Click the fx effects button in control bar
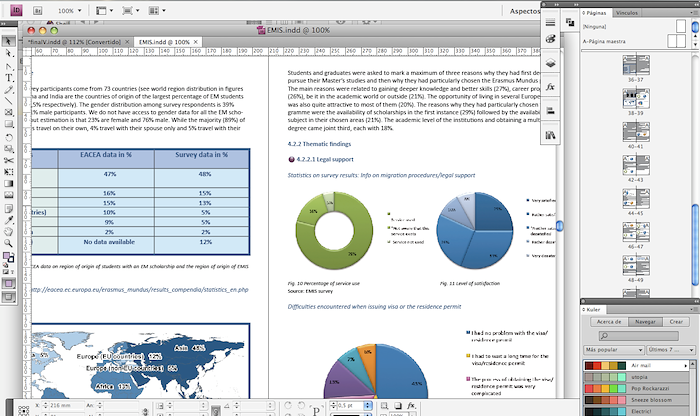Image resolution: width=700 pixels, height=416 pixels. pyautogui.click(x=411, y=405)
